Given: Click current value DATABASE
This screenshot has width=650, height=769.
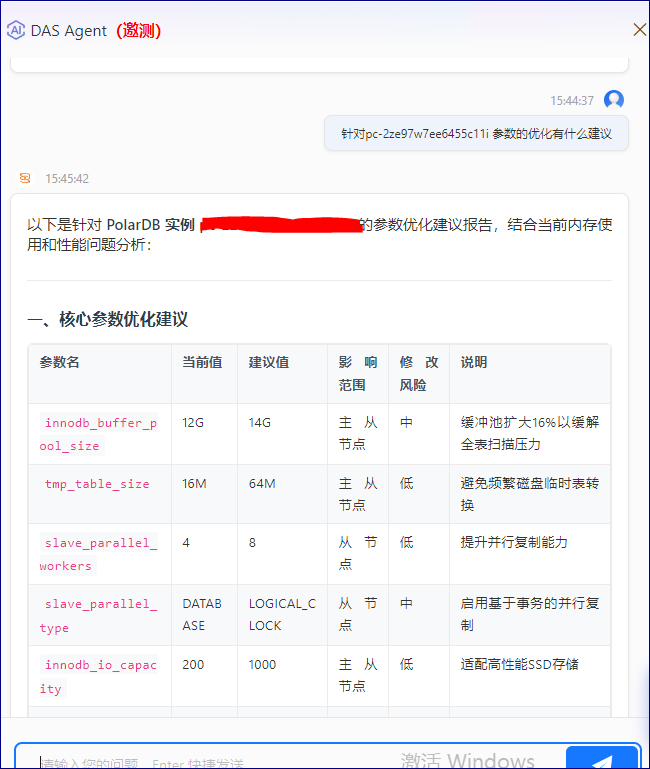Looking at the screenshot, I should pos(202,615).
